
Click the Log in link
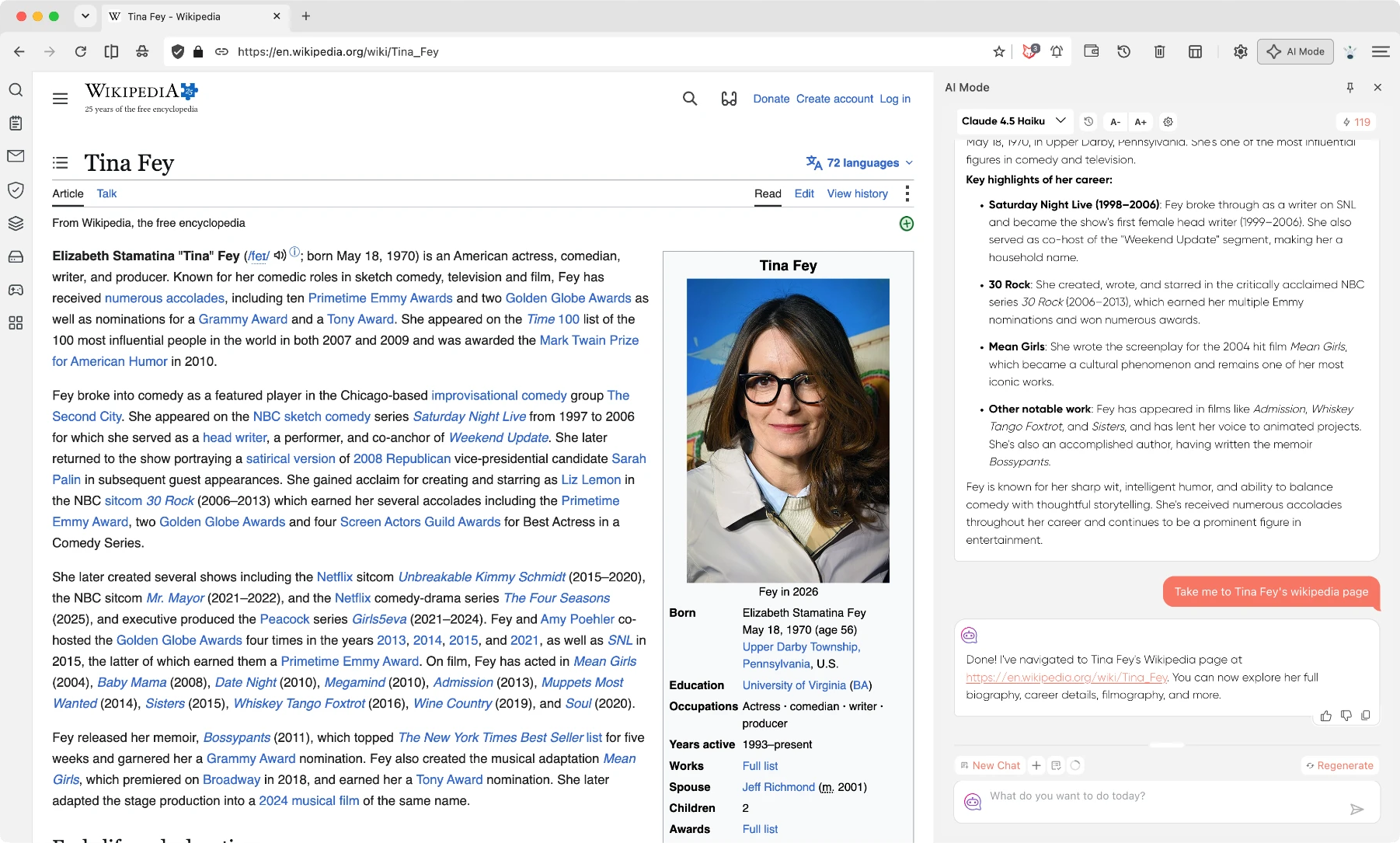[895, 99]
